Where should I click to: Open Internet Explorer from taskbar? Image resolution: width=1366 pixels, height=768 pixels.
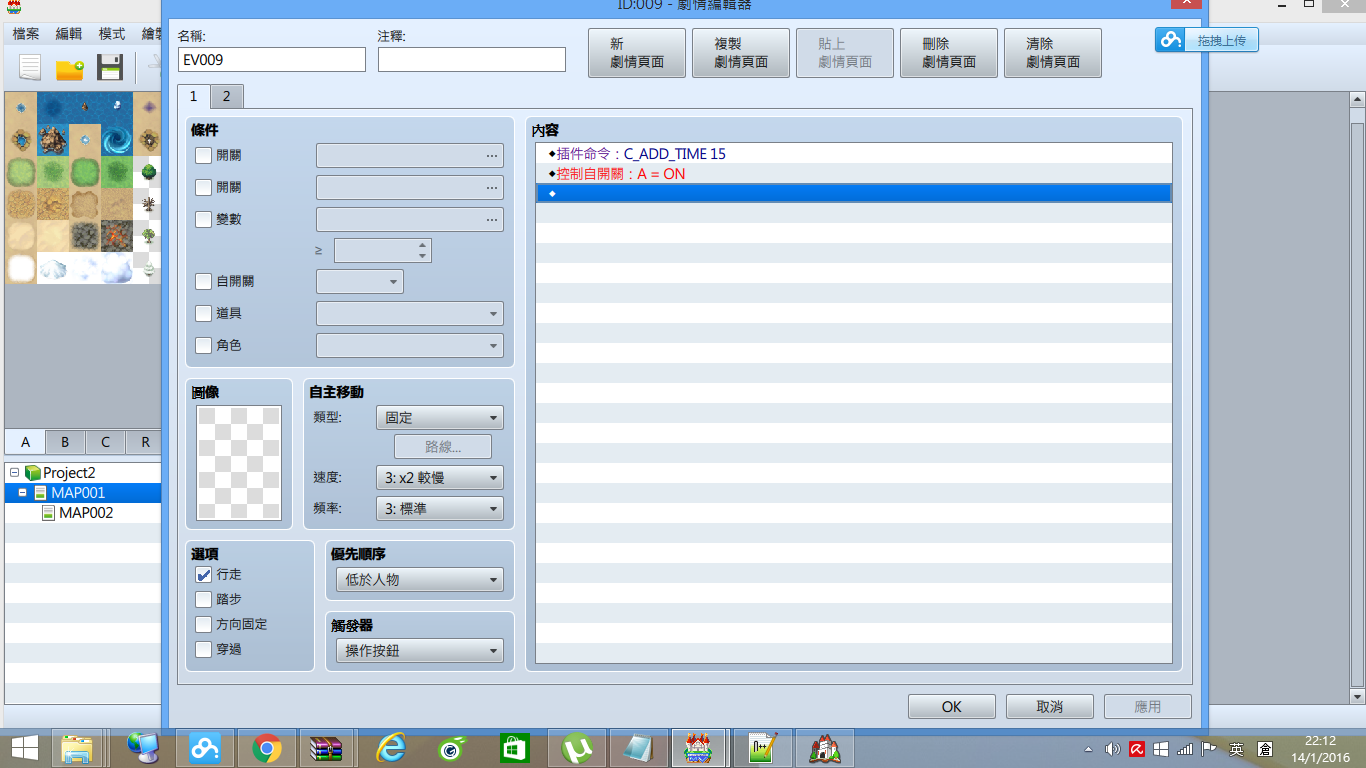390,748
